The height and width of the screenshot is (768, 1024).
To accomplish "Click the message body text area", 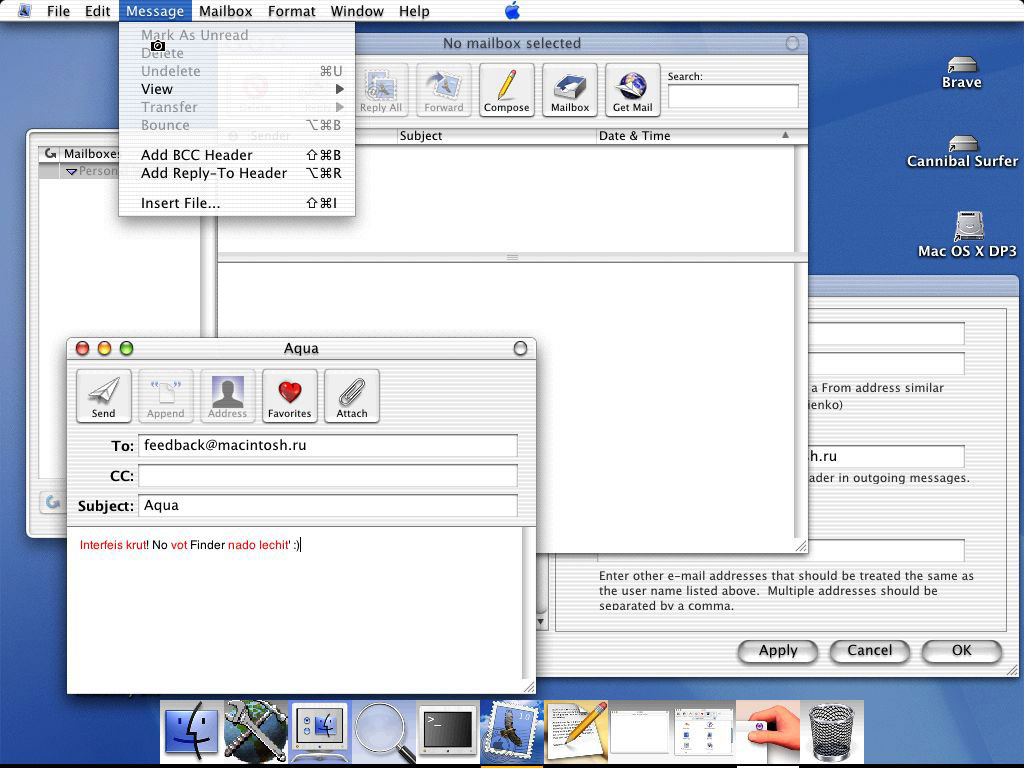I will [x=295, y=611].
